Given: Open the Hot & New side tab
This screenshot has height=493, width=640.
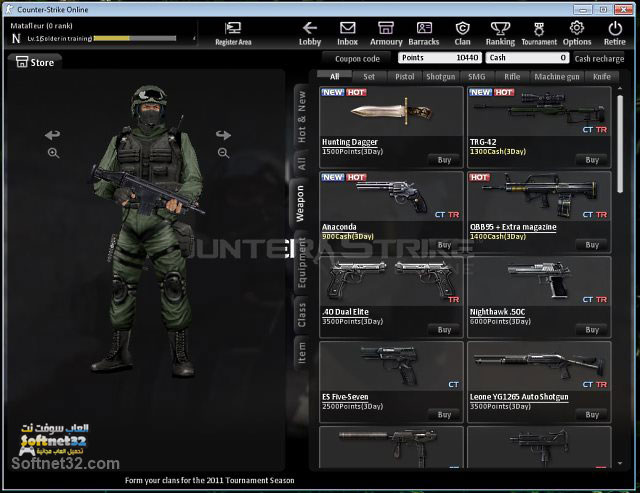Looking at the screenshot, I should pos(301,117).
